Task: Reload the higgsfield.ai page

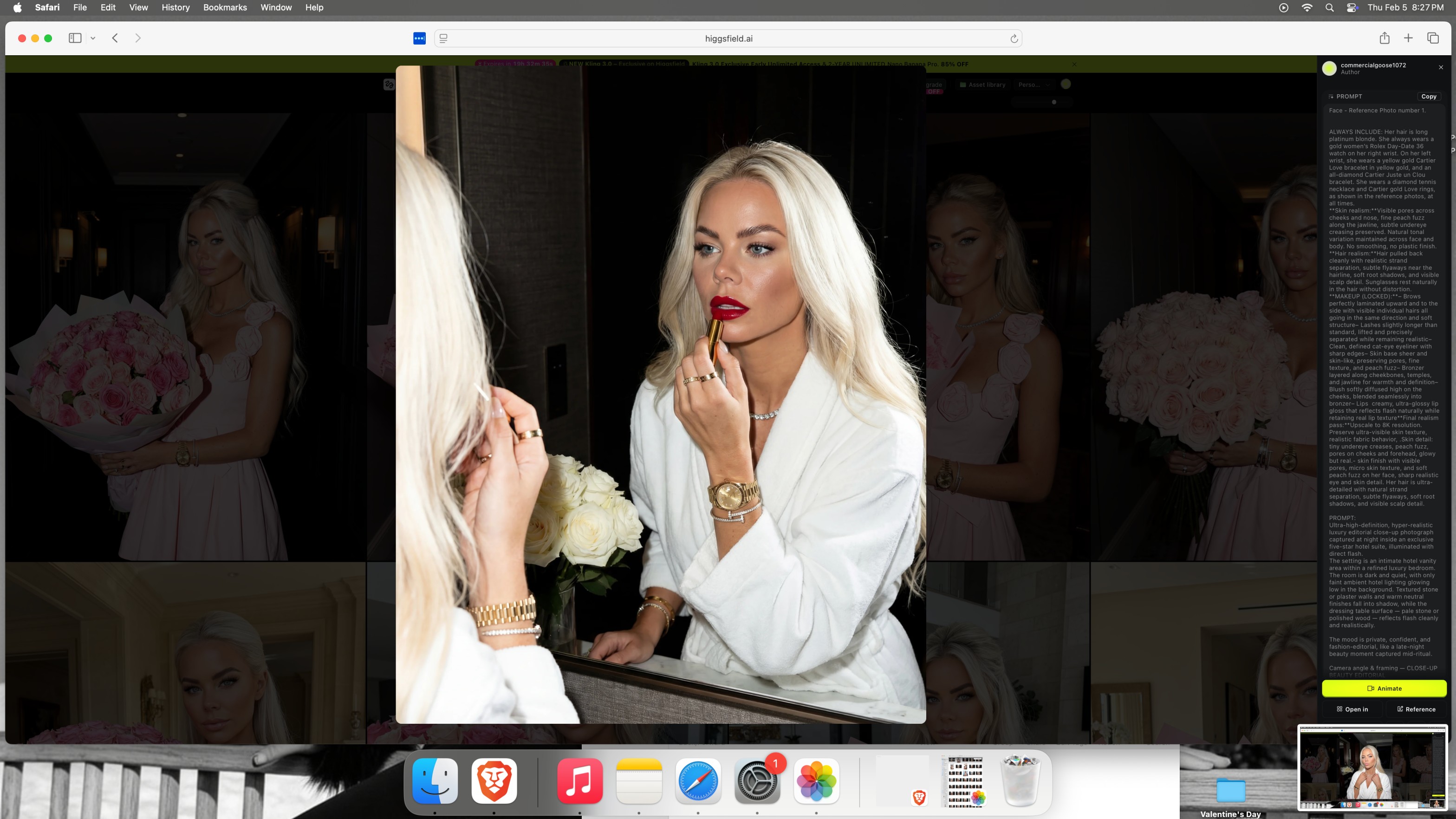Action: [x=1014, y=39]
